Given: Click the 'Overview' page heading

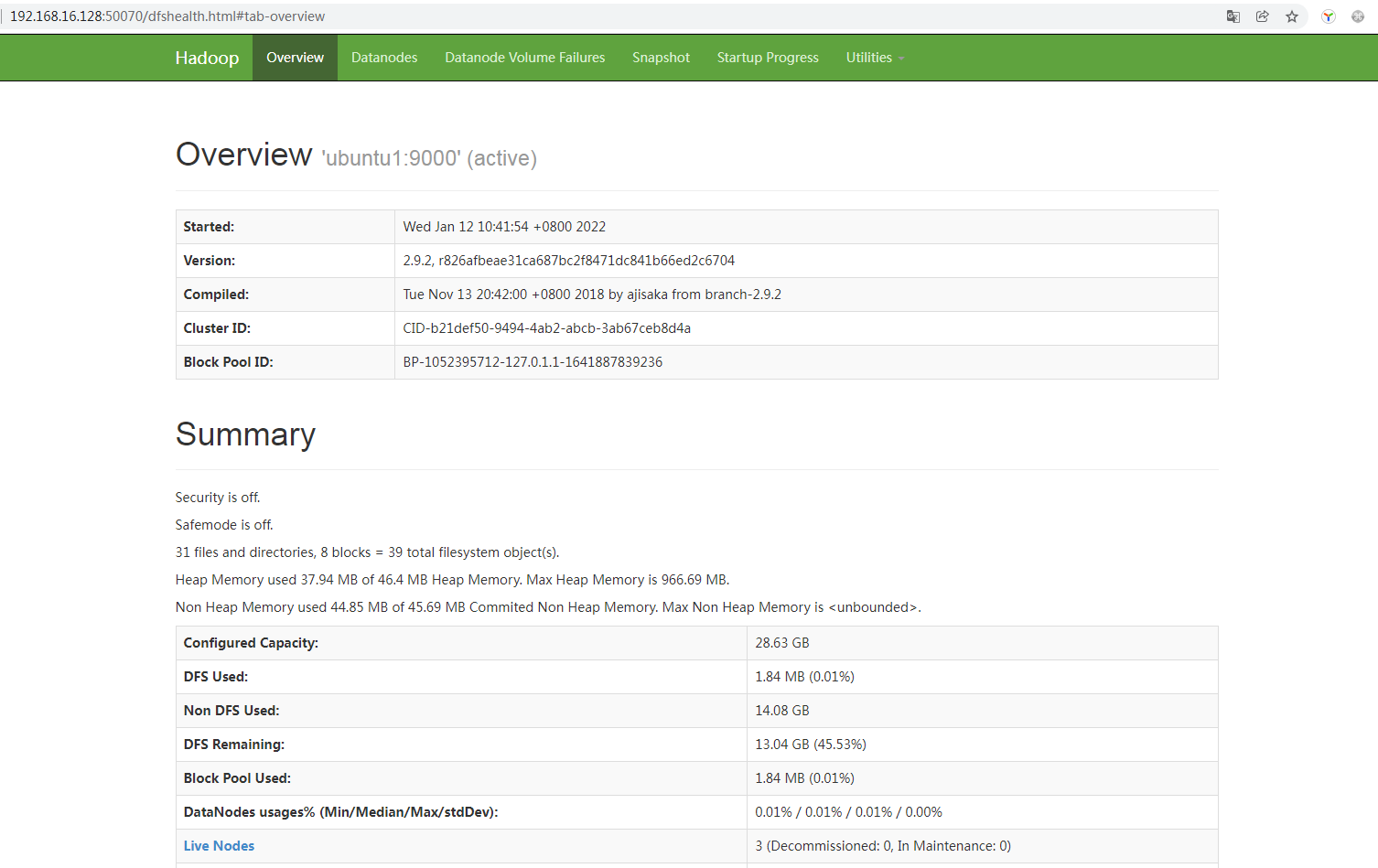Looking at the screenshot, I should (x=243, y=155).
